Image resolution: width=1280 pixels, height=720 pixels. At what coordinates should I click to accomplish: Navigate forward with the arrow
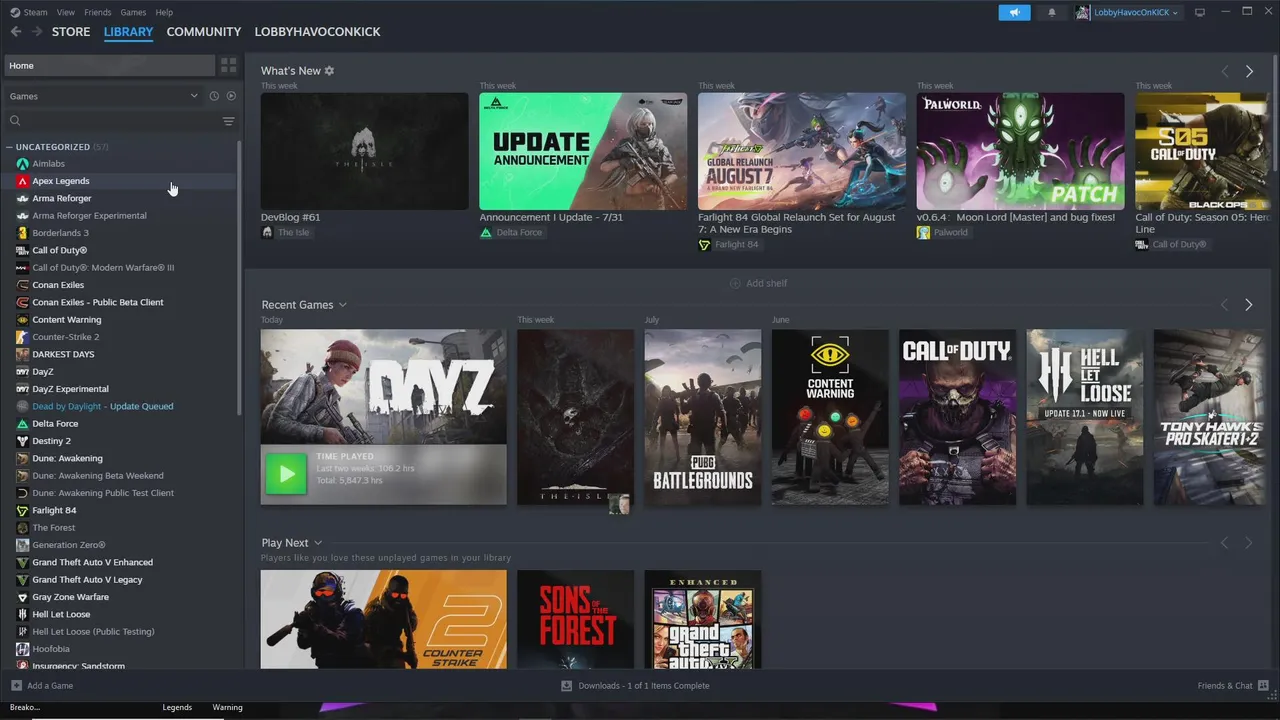coord(37,32)
